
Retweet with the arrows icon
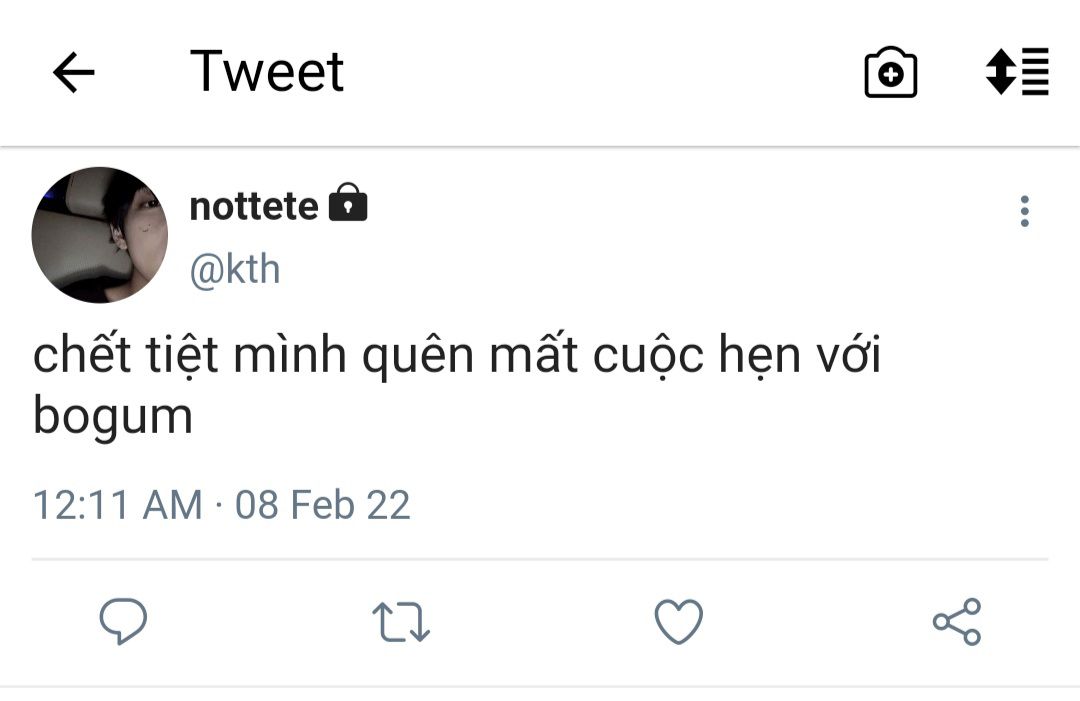[x=401, y=621]
